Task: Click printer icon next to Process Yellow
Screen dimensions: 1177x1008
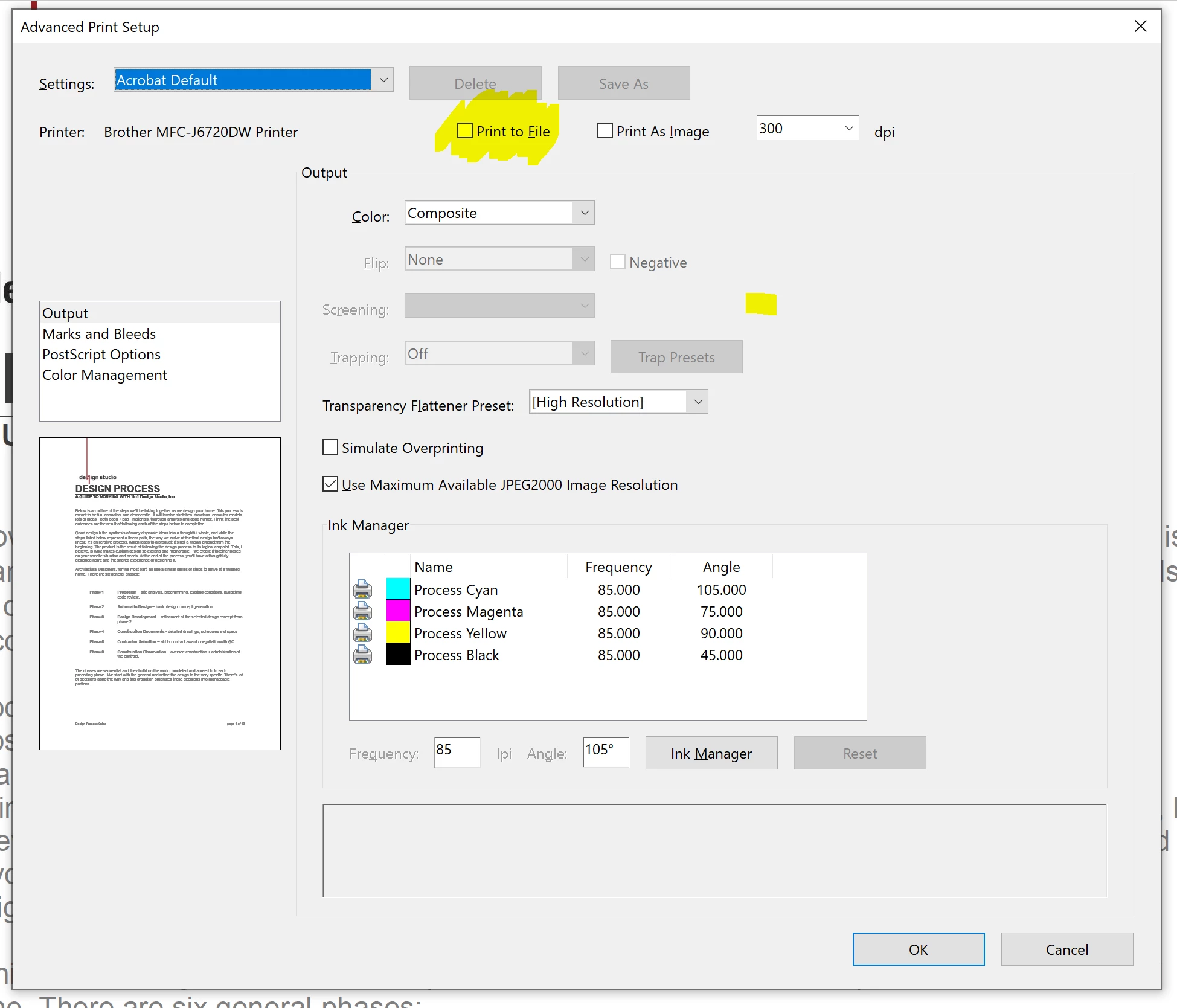Action: tap(362, 633)
